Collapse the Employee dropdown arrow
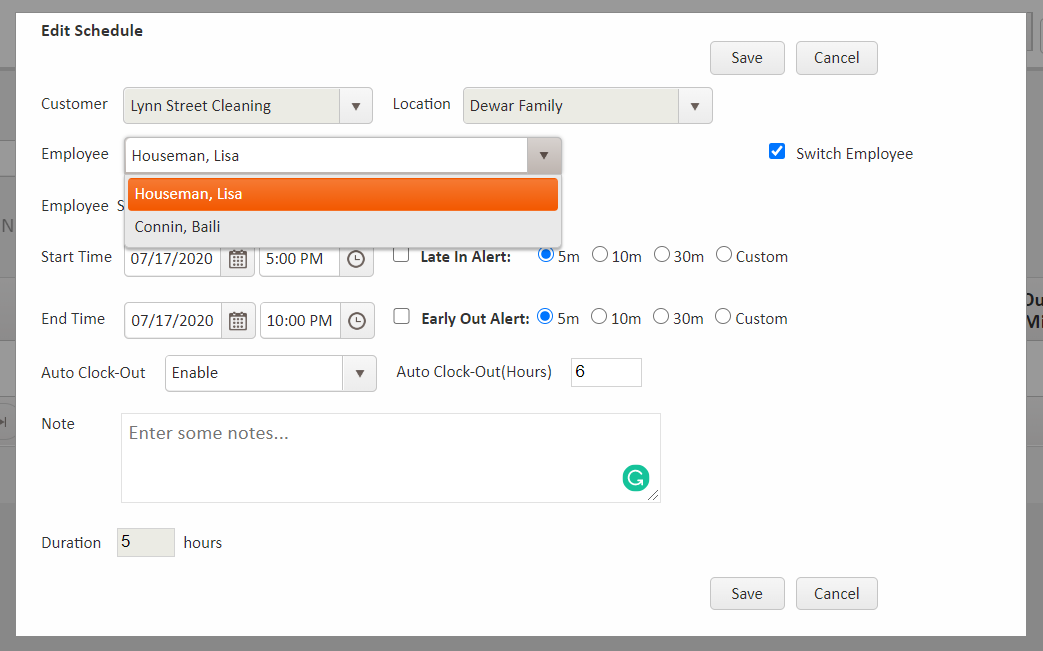 coord(543,156)
